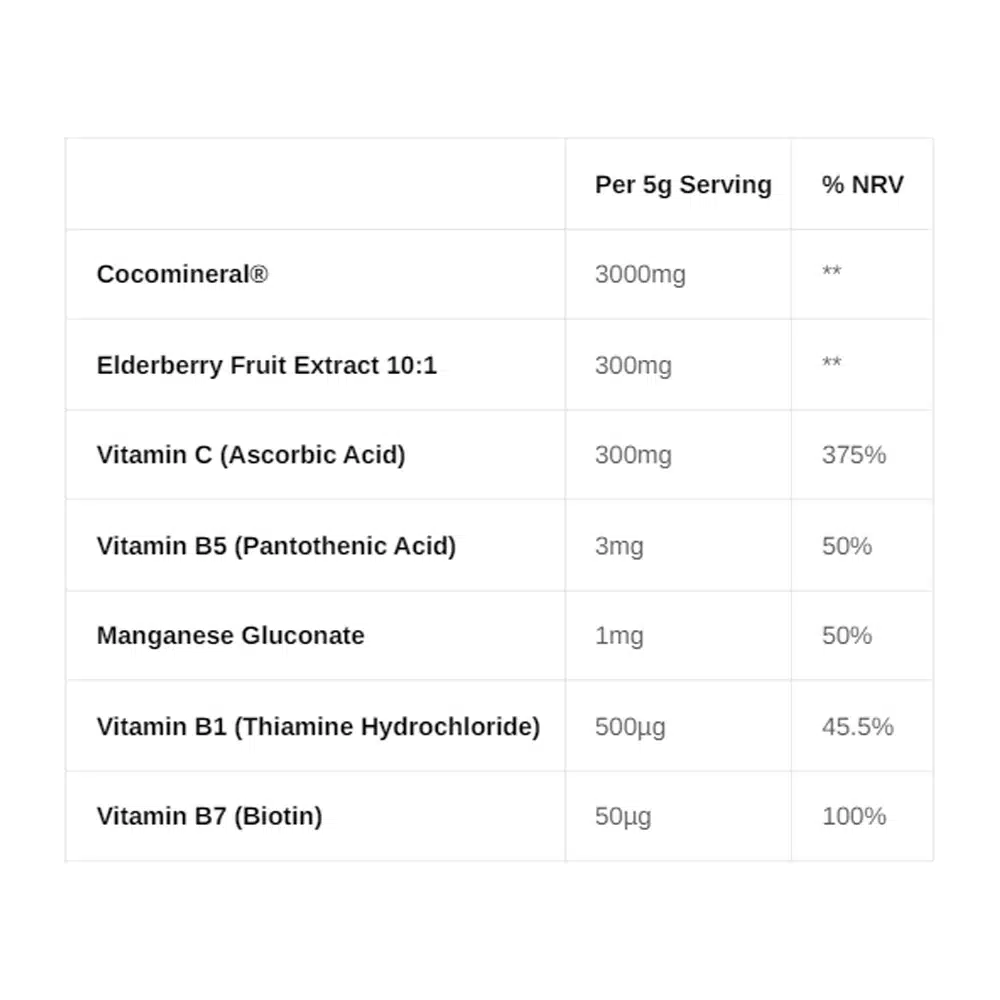Click the Vitamin C (Ascorbic Acid) label
Viewport: 1000px width, 1000px height.
(x=251, y=455)
